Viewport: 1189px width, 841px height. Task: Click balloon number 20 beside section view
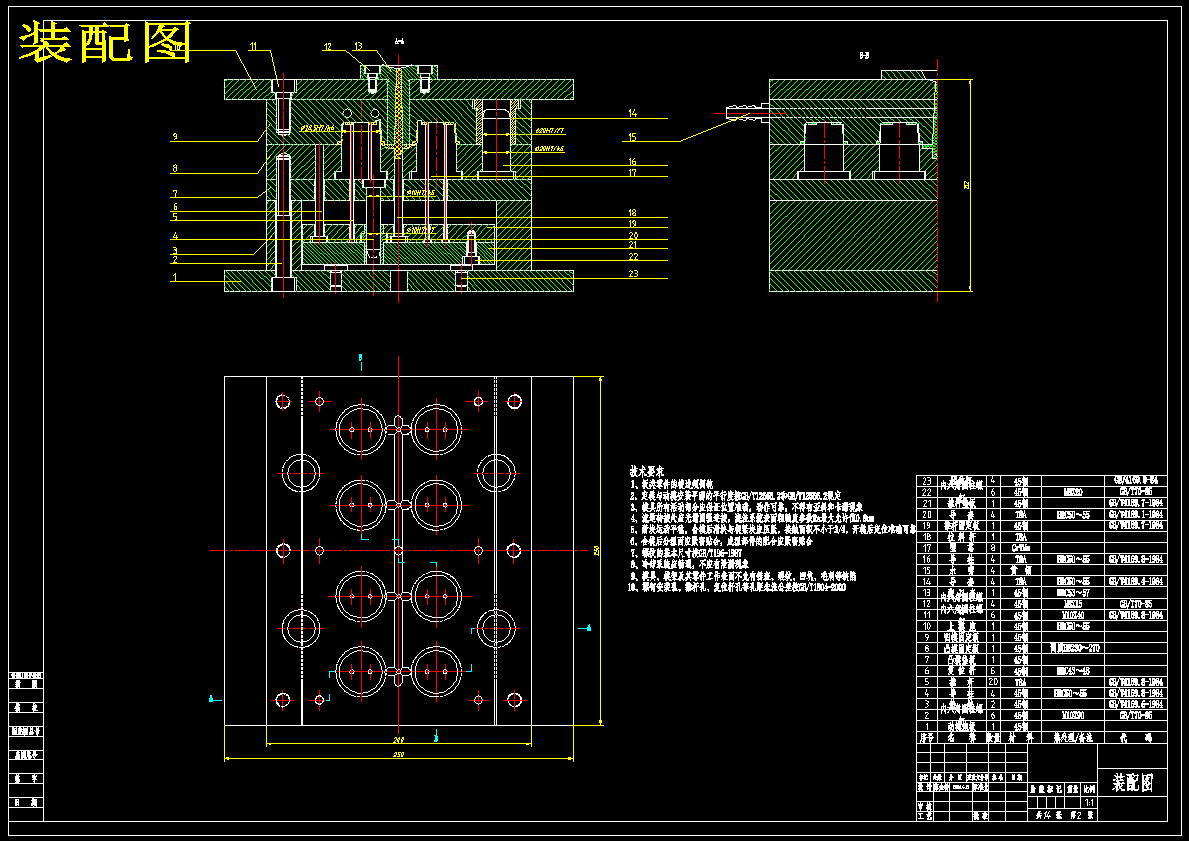[632, 235]
